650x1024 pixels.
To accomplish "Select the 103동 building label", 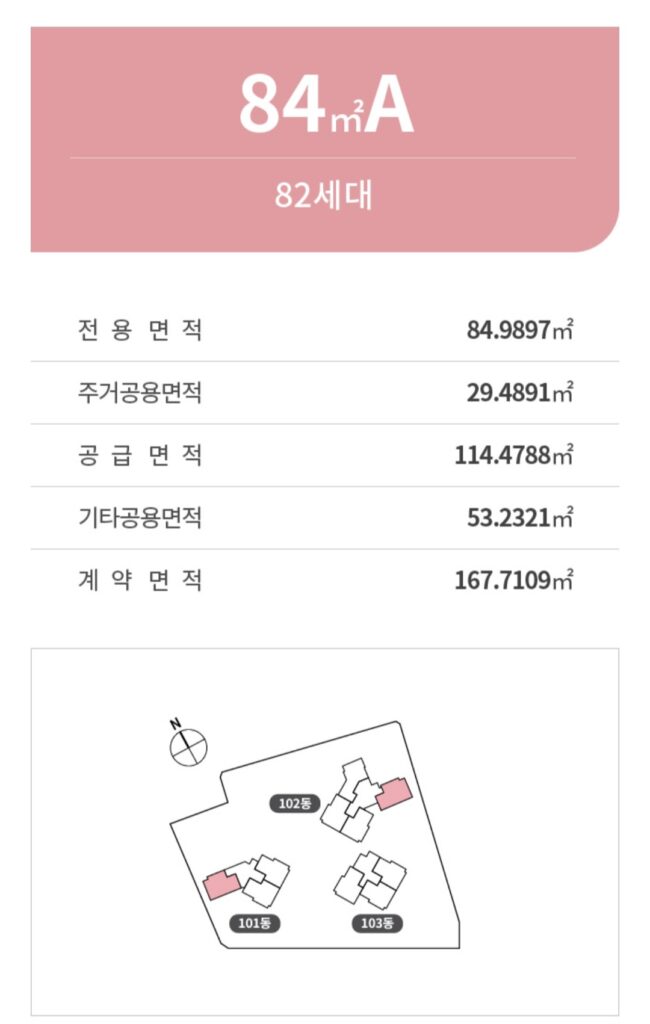I will [x=377, y=923].
